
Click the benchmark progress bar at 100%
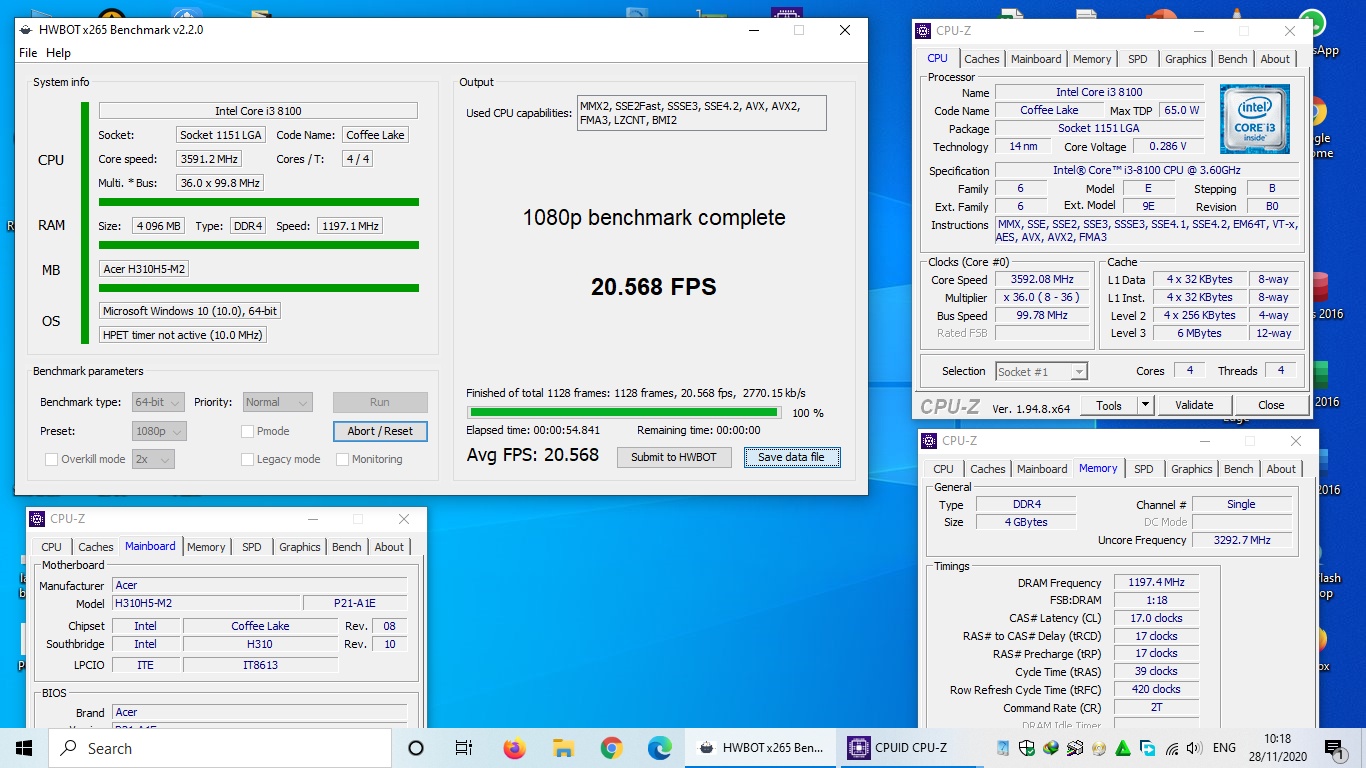624,412
